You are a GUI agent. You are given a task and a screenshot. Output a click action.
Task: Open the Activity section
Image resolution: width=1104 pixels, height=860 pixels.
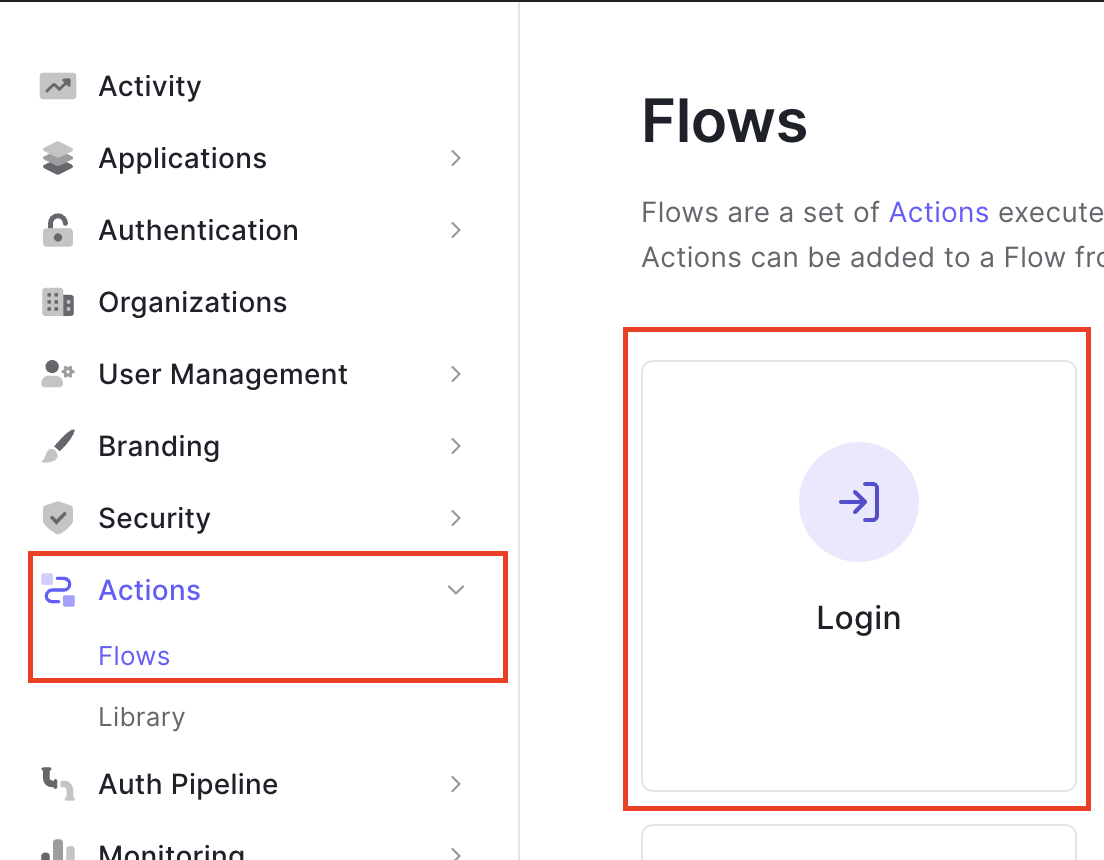pos(149,86)
